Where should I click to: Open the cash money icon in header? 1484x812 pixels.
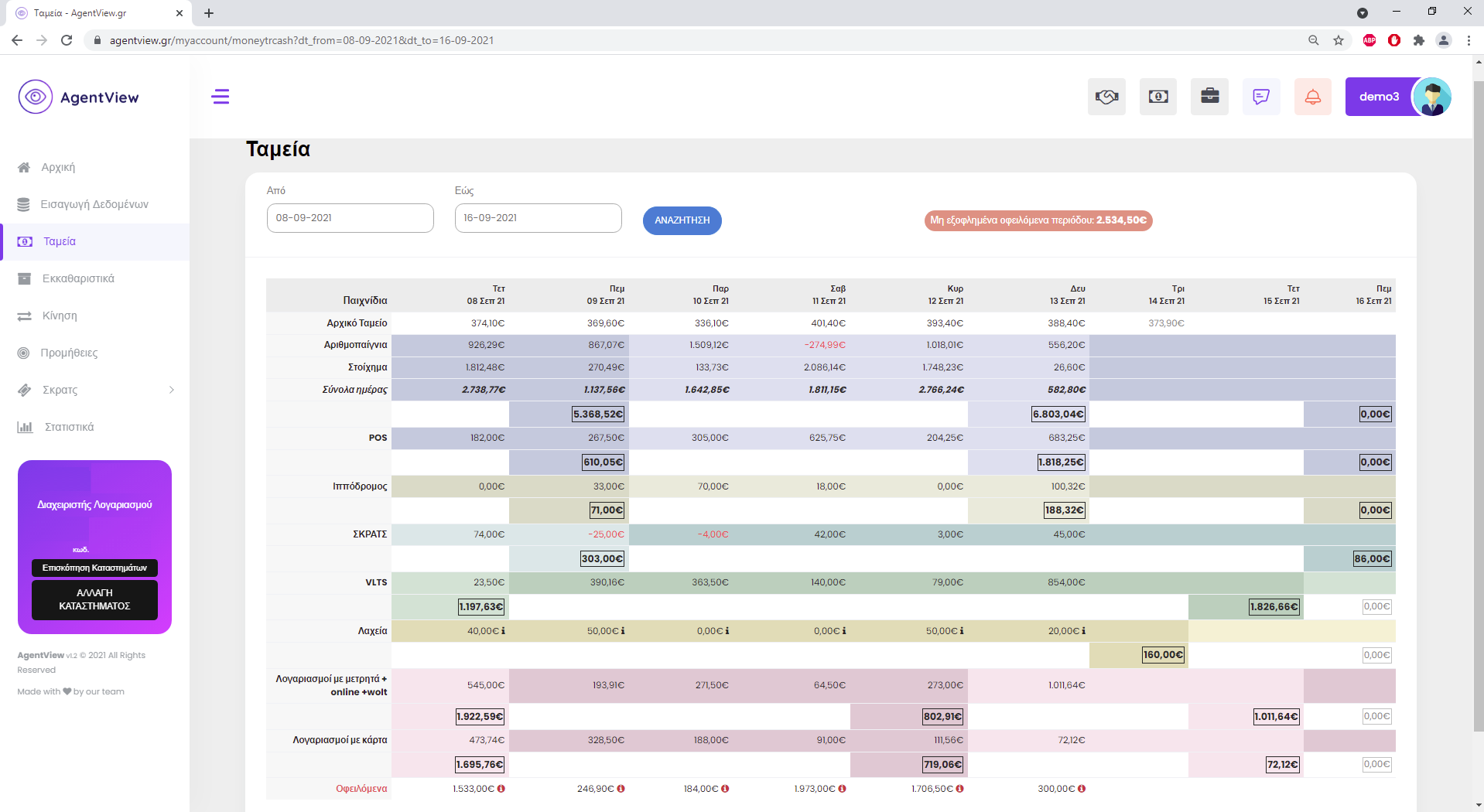tap(1158, 97)
